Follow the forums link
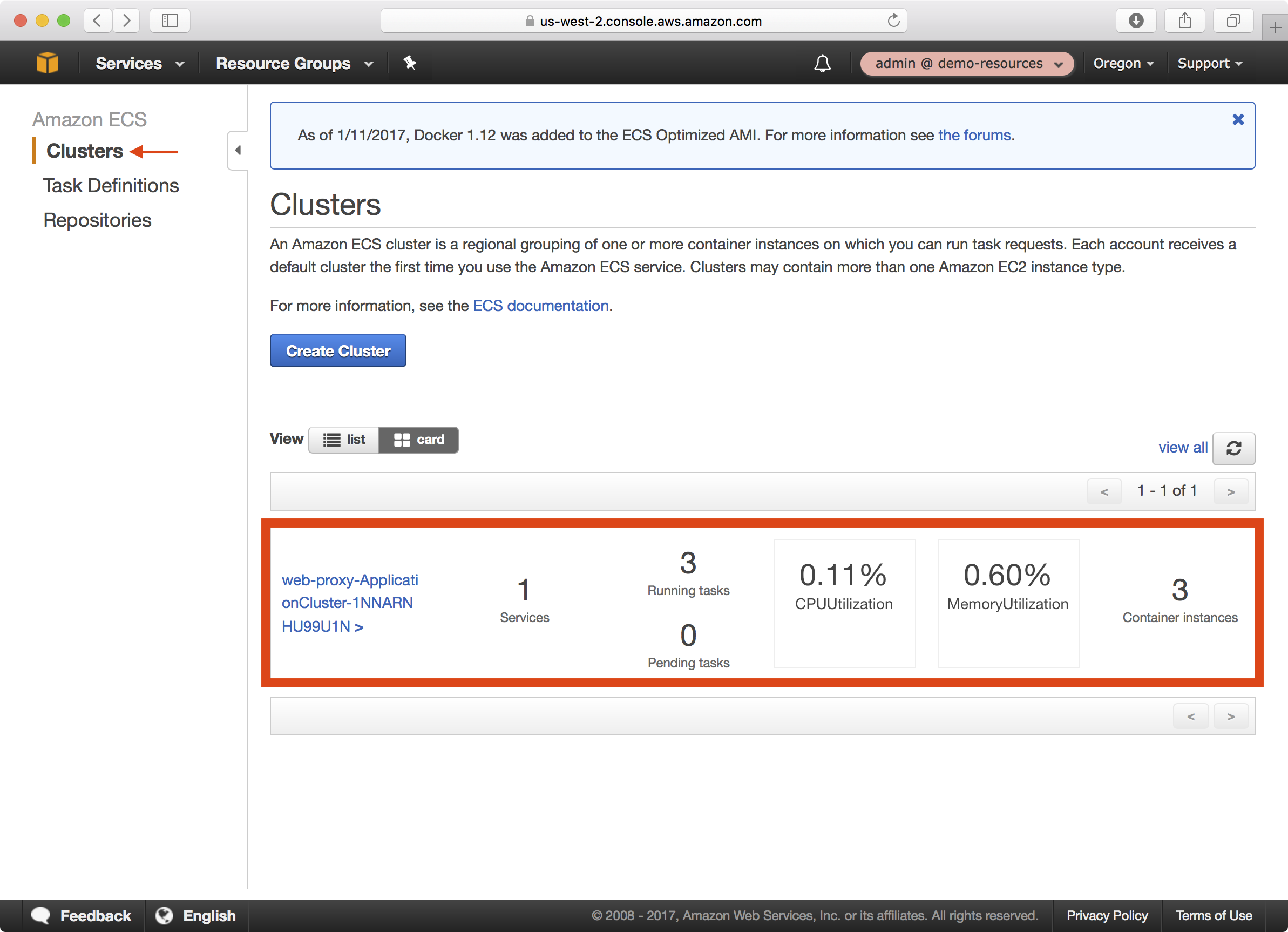1288x932 pixels. pyautogui.click(x=974, y=135)
